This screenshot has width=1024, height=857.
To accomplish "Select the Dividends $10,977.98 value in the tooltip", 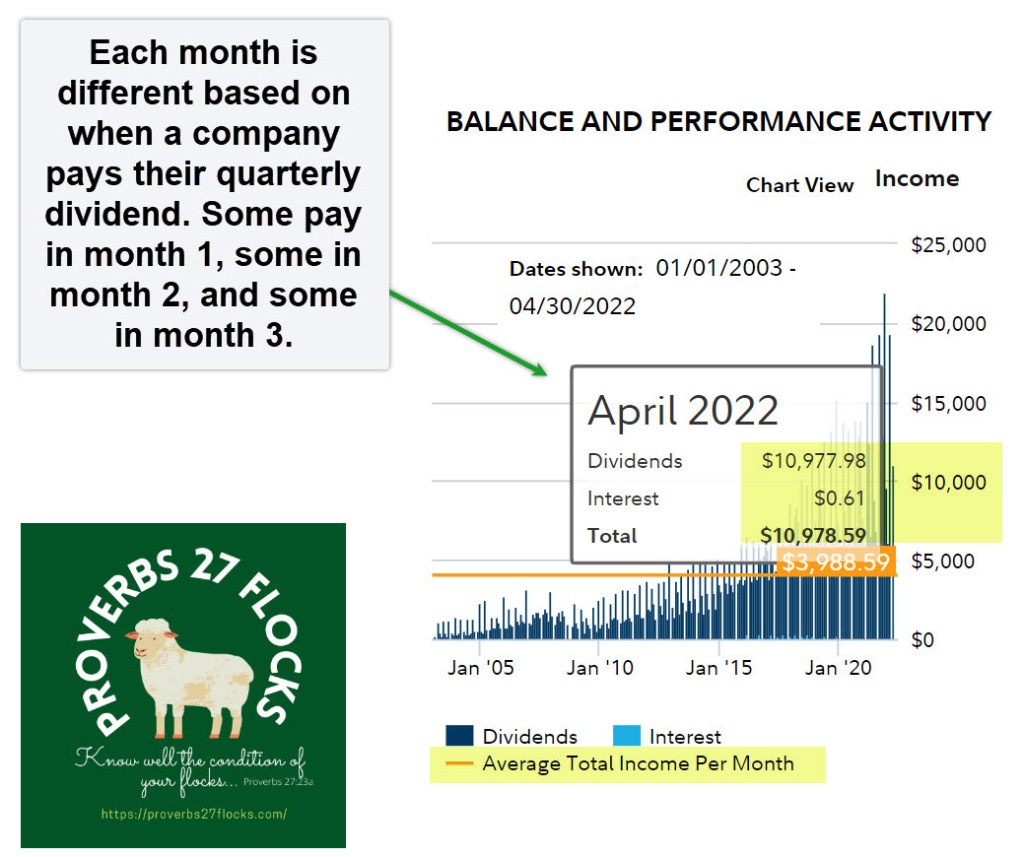I will click(x=813, y=461).
